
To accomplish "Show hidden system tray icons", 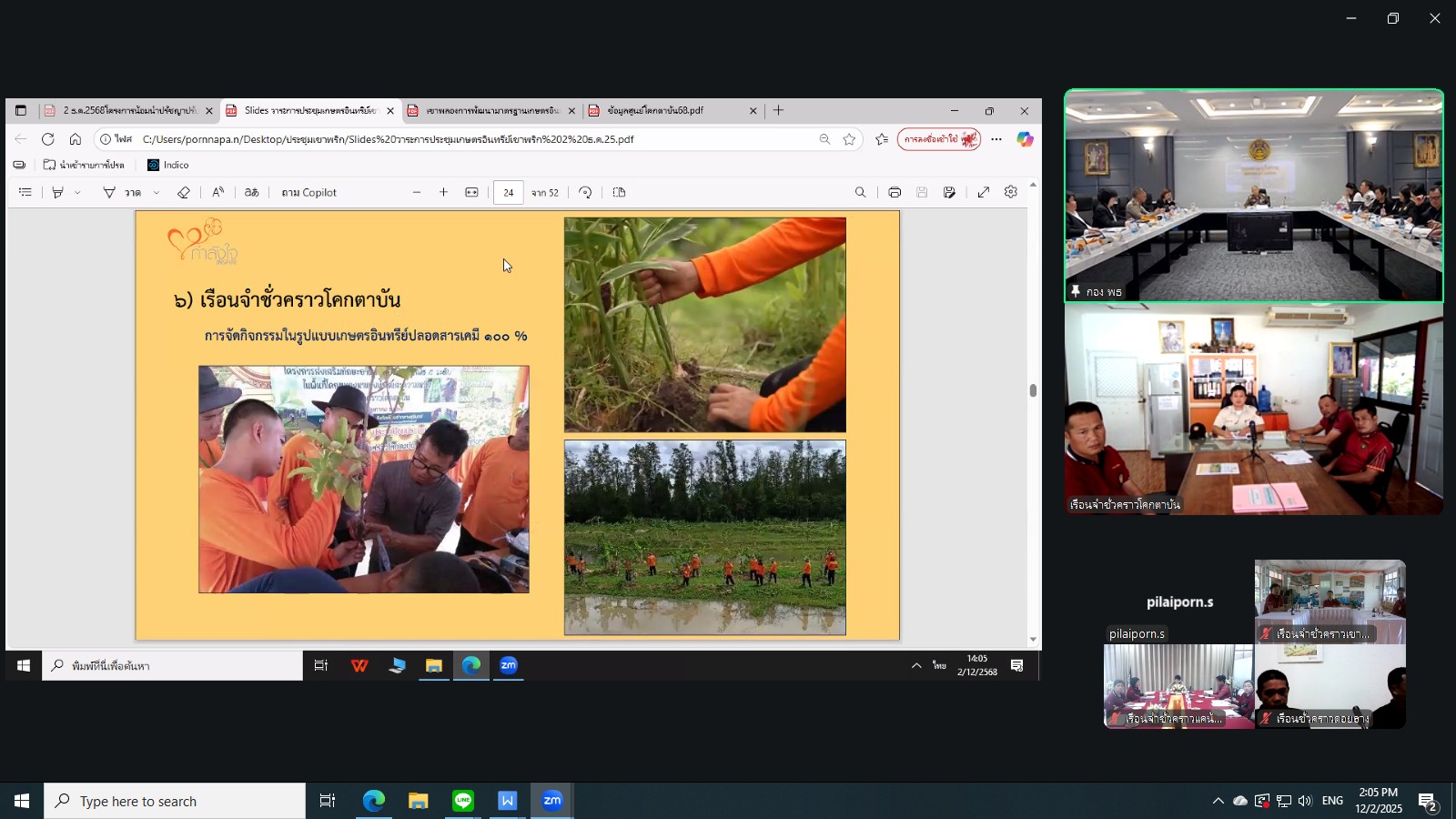I will coord(1218,801).
